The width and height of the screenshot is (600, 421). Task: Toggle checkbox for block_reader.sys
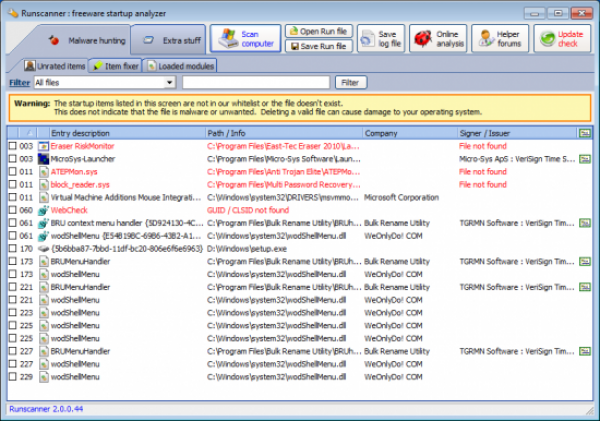[x=13, y=184]
